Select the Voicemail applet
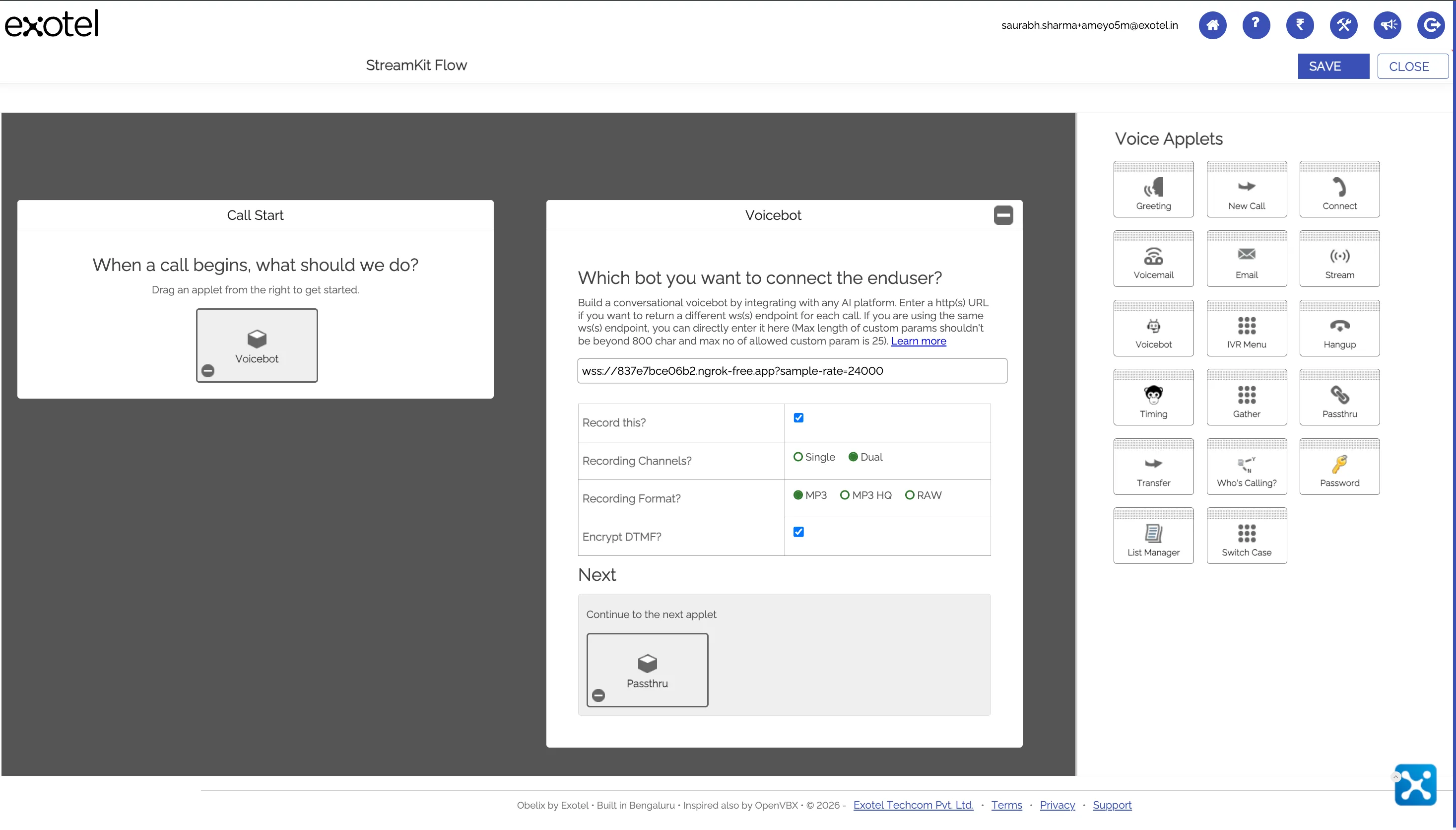 [1153, 259]
